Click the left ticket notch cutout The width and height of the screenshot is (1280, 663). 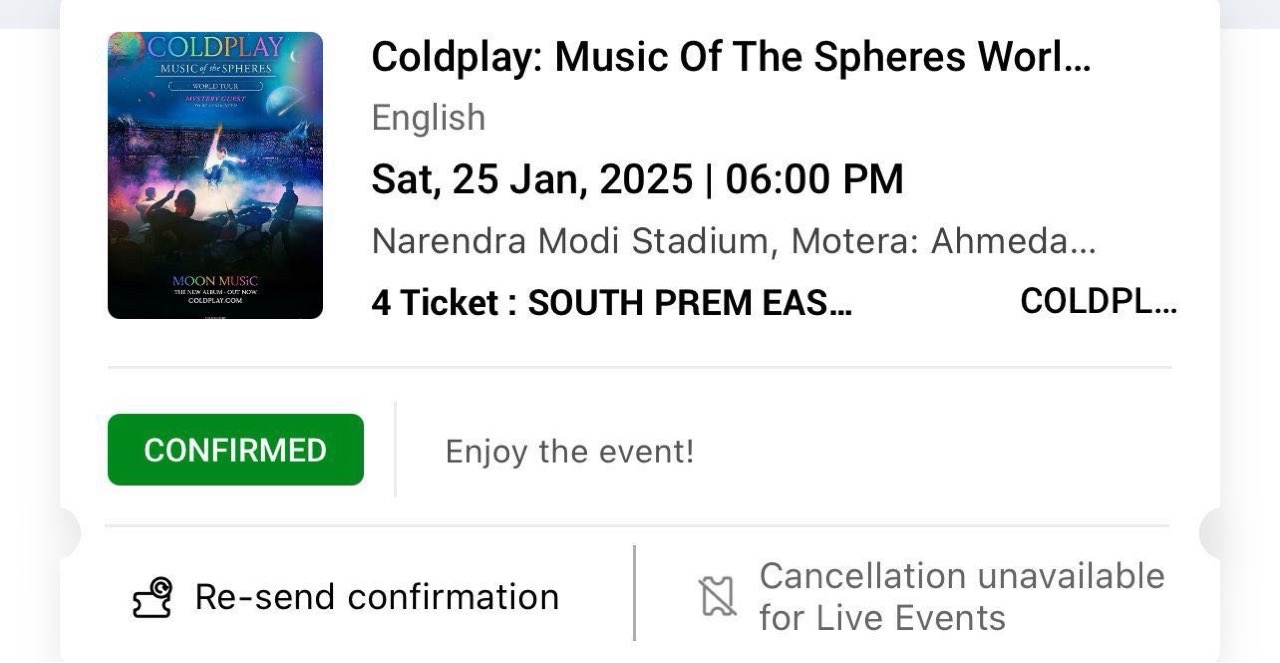point(70,533)
